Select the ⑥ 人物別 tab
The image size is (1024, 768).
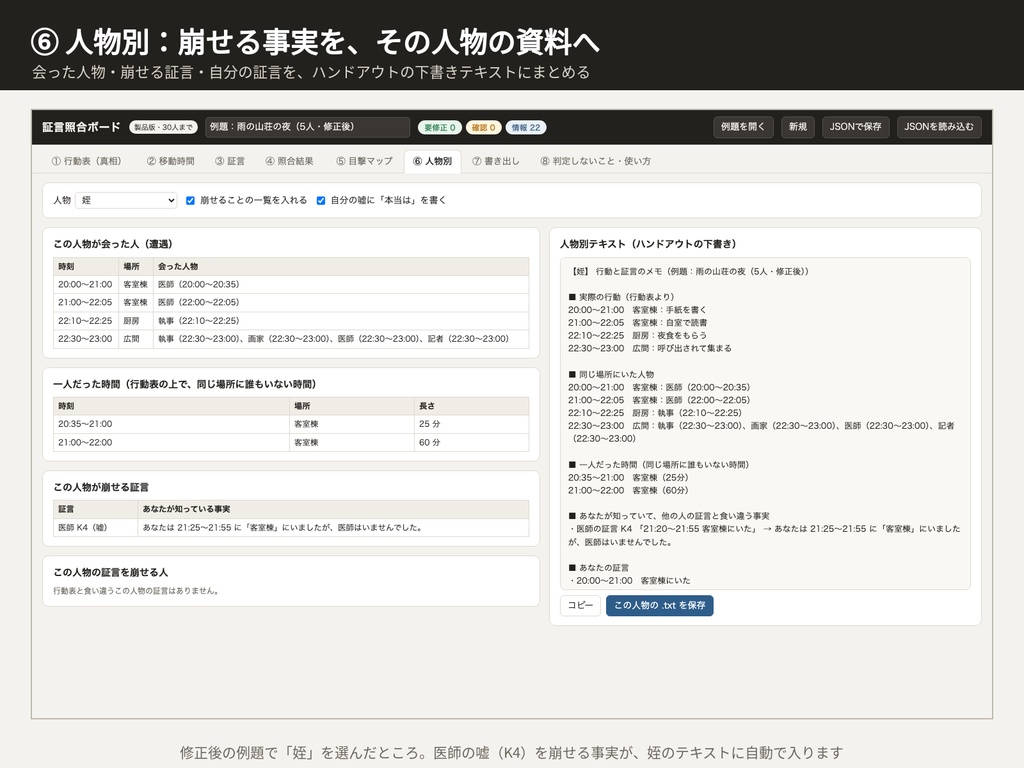click(432, 161)
